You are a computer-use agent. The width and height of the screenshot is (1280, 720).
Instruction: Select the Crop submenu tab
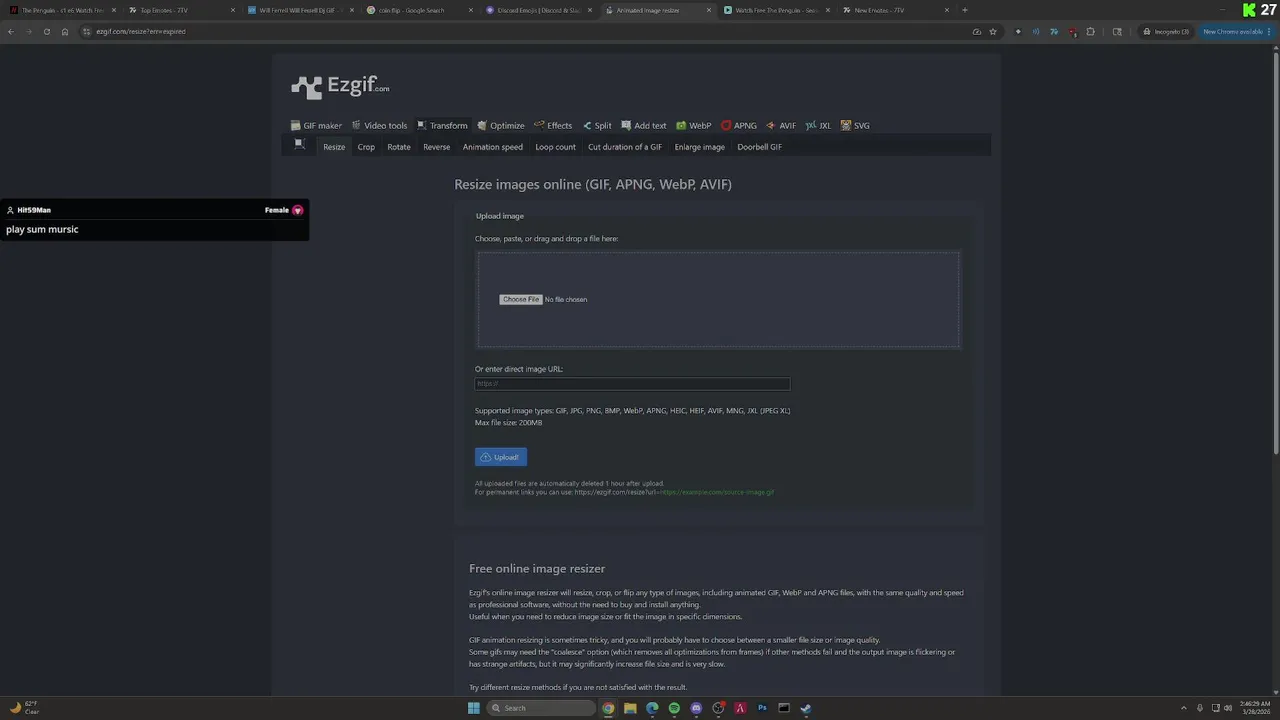(366, 147)
